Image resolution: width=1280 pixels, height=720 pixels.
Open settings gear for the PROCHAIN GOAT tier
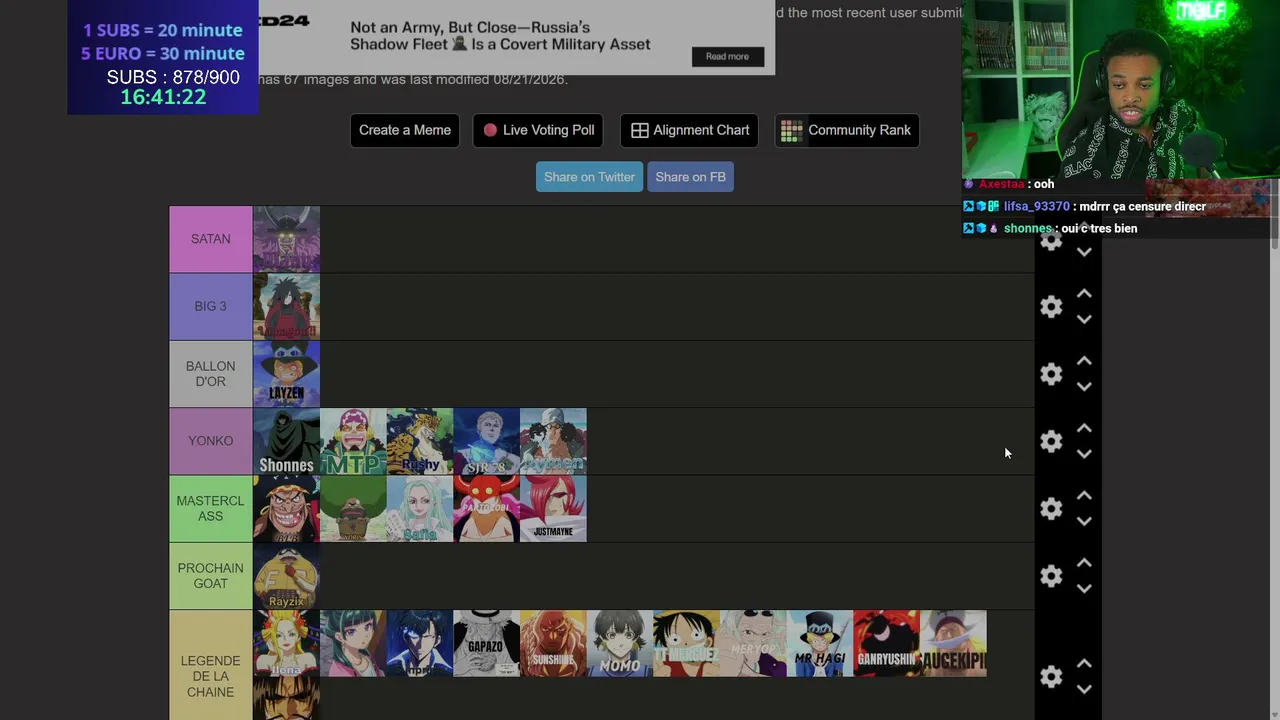[x=1051, y=576]
